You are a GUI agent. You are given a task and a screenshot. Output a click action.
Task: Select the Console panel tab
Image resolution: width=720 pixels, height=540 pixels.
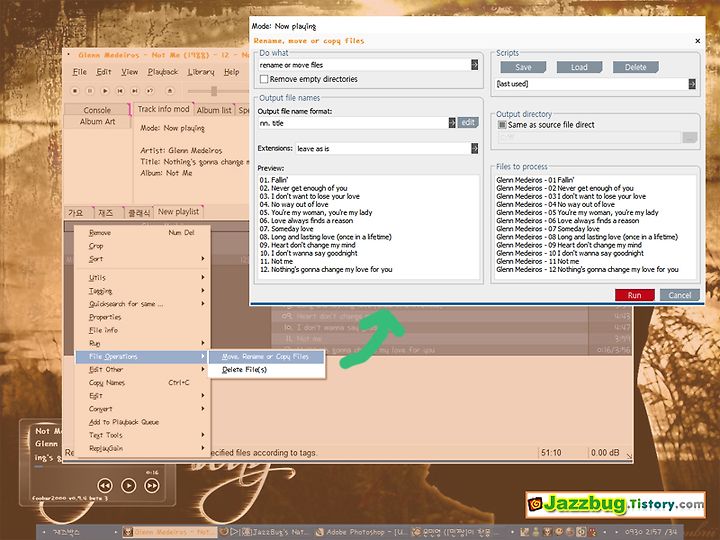[x=97, y=110]
